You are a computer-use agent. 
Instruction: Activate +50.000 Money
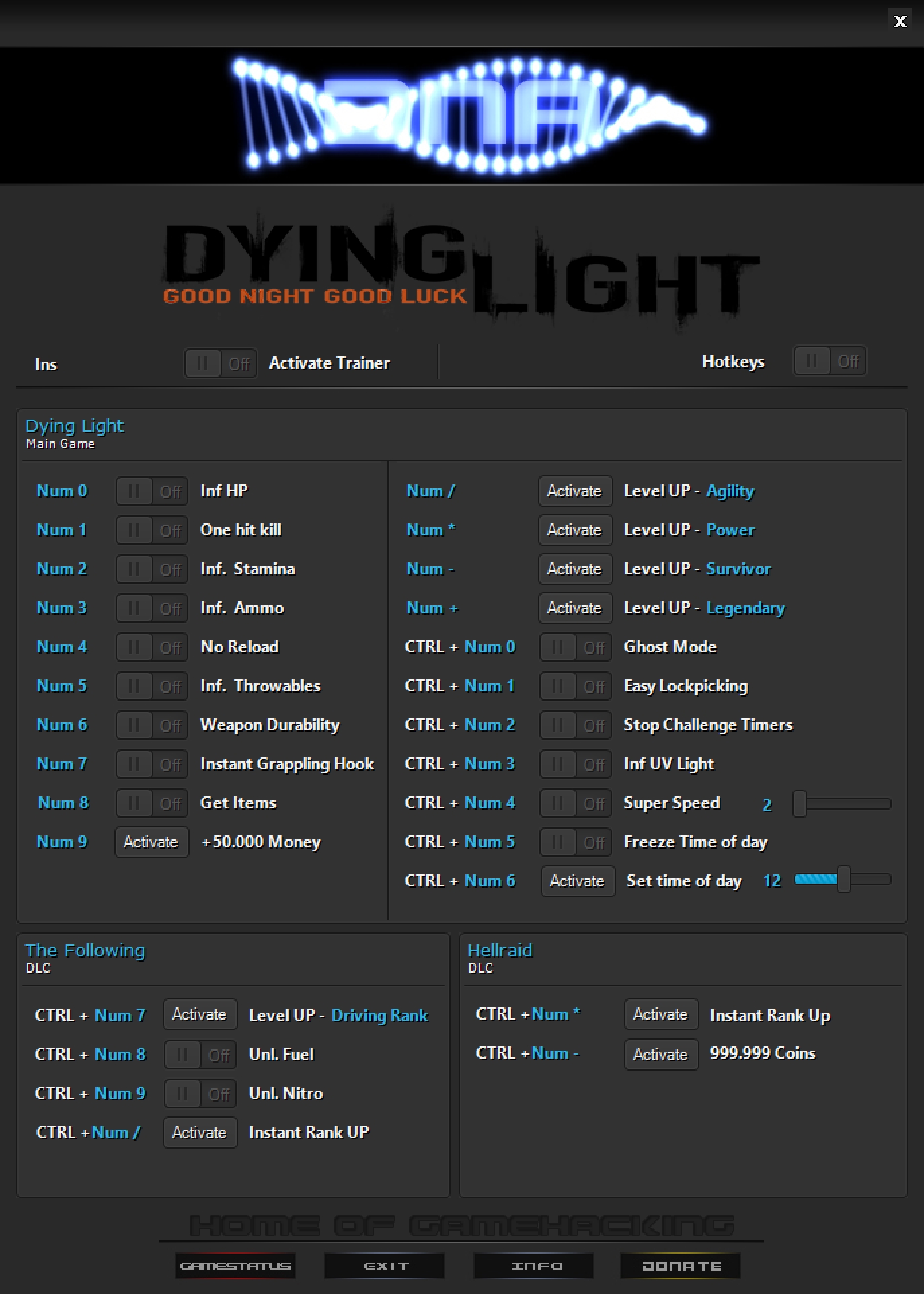pyautogui.click(x=152, y=843)
